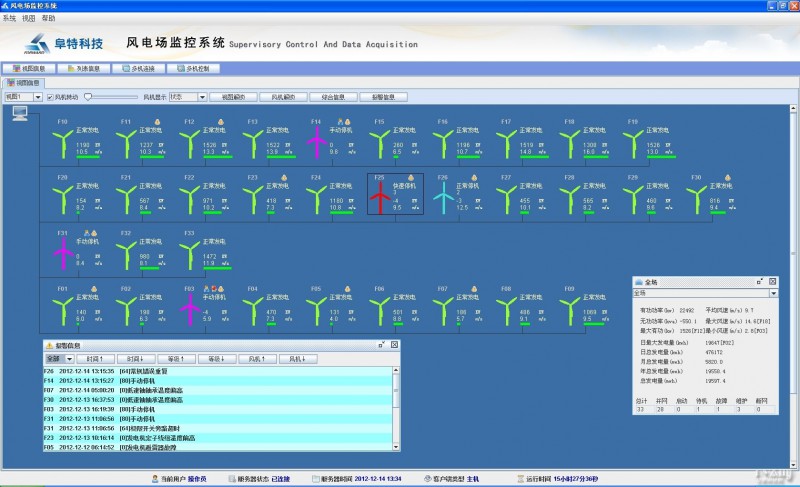The height and width of the screenshot is (487, 800).
Task: Select the F15 wind turbine icon
Action: 380,143
